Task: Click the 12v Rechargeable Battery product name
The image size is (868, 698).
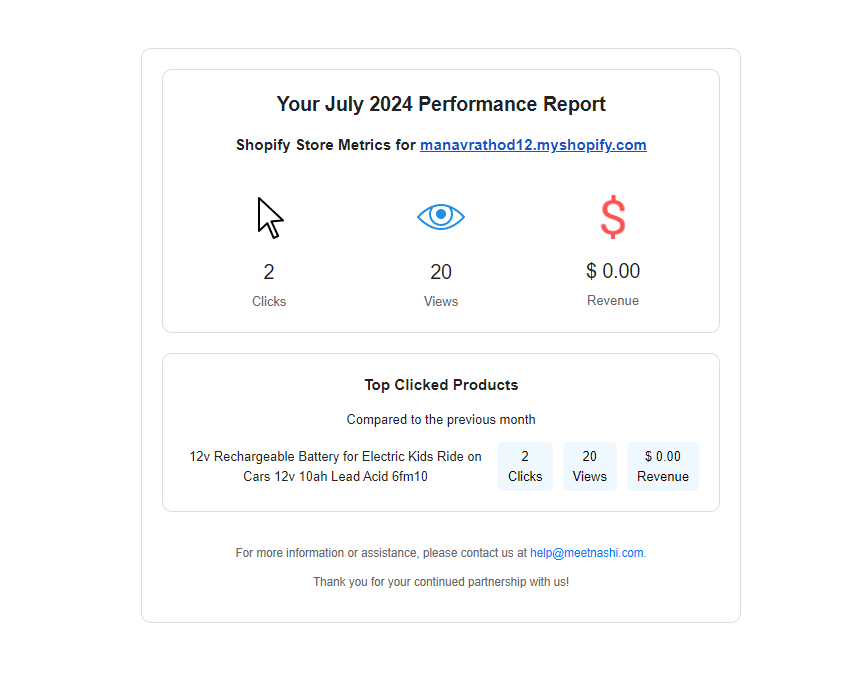Action: click(x=335, y=467)
